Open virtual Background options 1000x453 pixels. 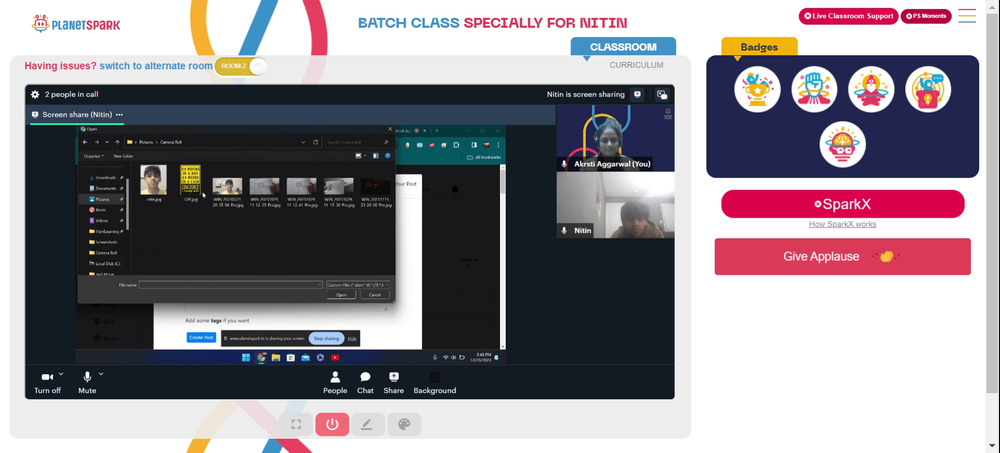tap(434, 378)
